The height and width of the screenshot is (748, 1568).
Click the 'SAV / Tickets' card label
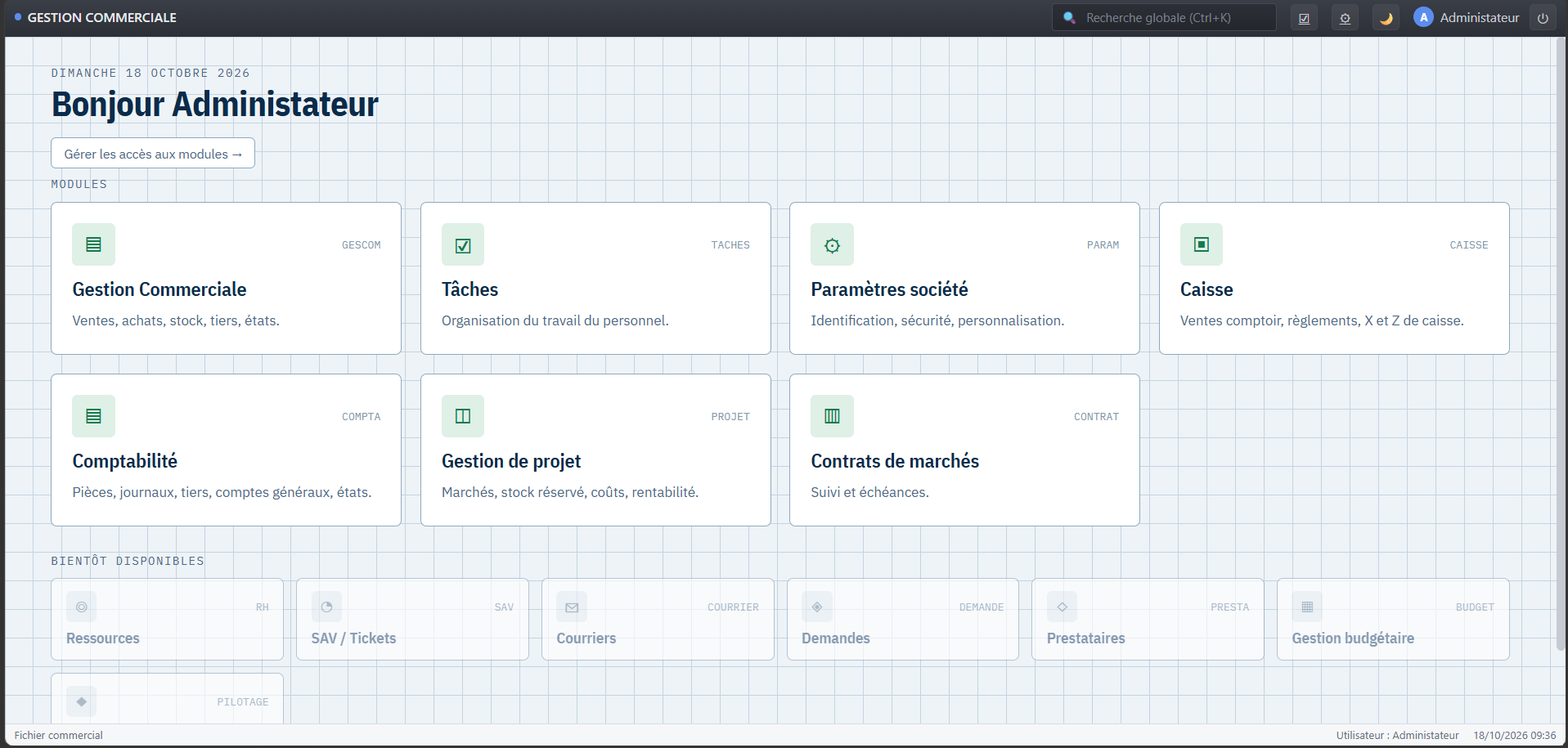353,638
